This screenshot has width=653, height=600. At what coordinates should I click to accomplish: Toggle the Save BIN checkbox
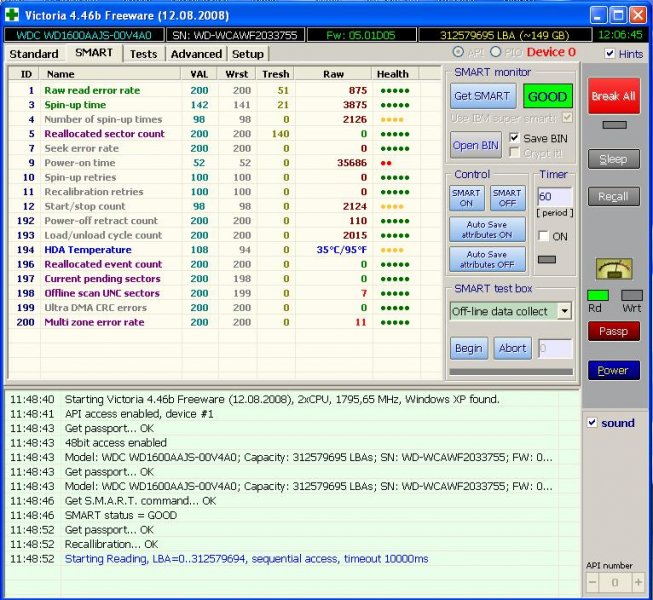[515, 137]
